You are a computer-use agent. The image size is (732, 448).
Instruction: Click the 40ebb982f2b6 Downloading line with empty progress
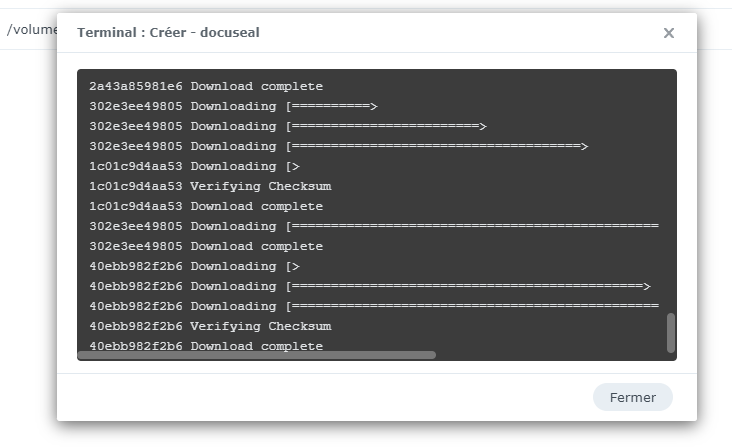click(194, 266)
